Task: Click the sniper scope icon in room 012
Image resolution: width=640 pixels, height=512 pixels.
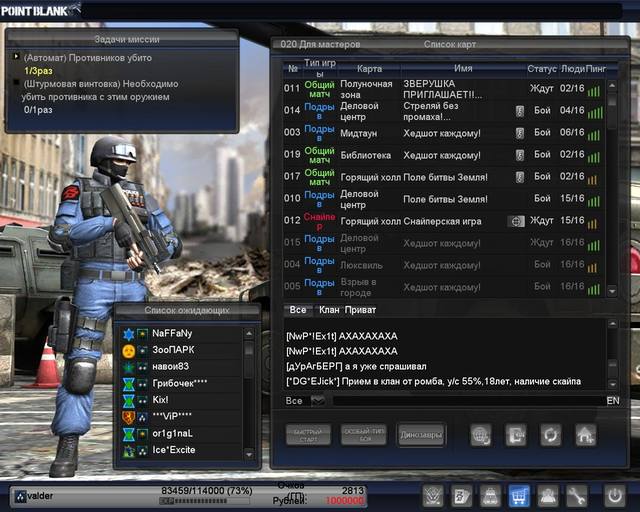Action: tap(516, 221)
